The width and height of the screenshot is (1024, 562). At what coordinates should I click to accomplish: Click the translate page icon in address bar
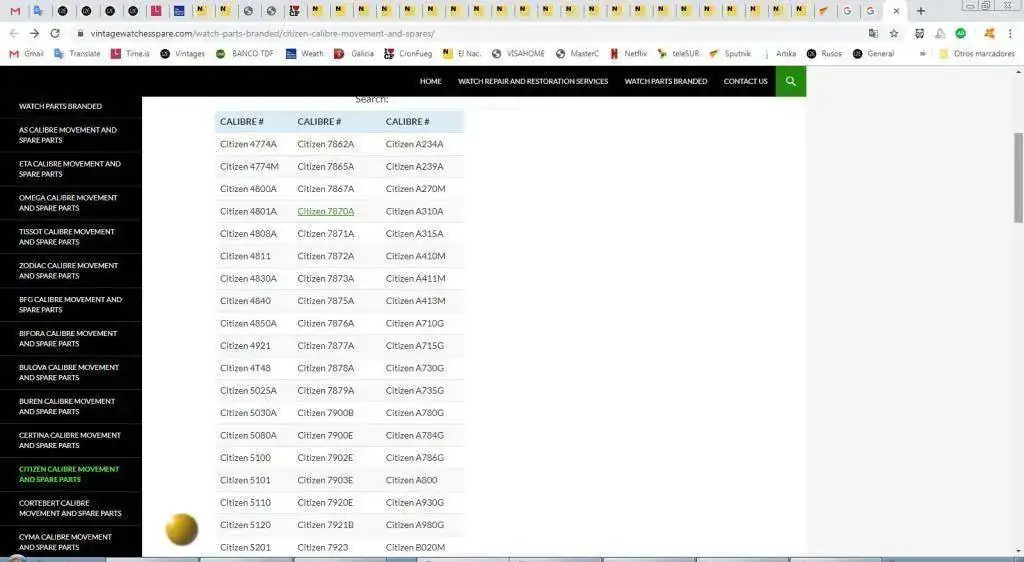click(x=873, y=33)
